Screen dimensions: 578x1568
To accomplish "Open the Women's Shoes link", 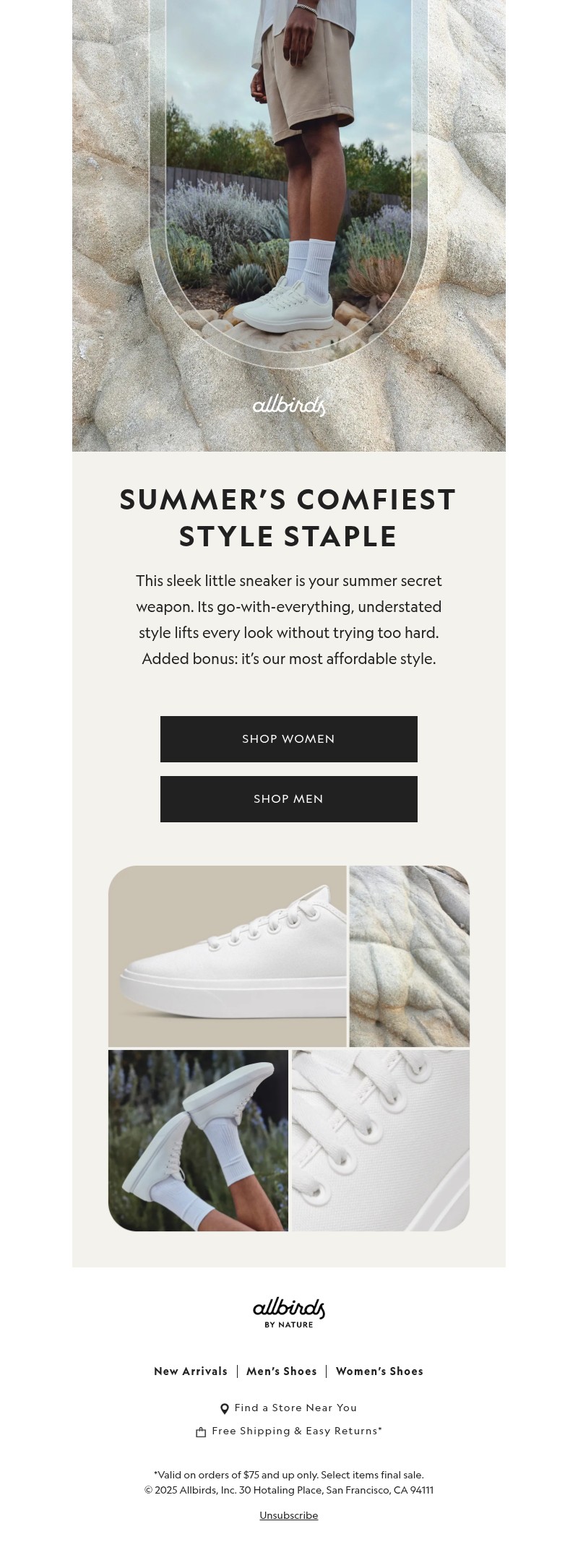I will coord(379,1371).
